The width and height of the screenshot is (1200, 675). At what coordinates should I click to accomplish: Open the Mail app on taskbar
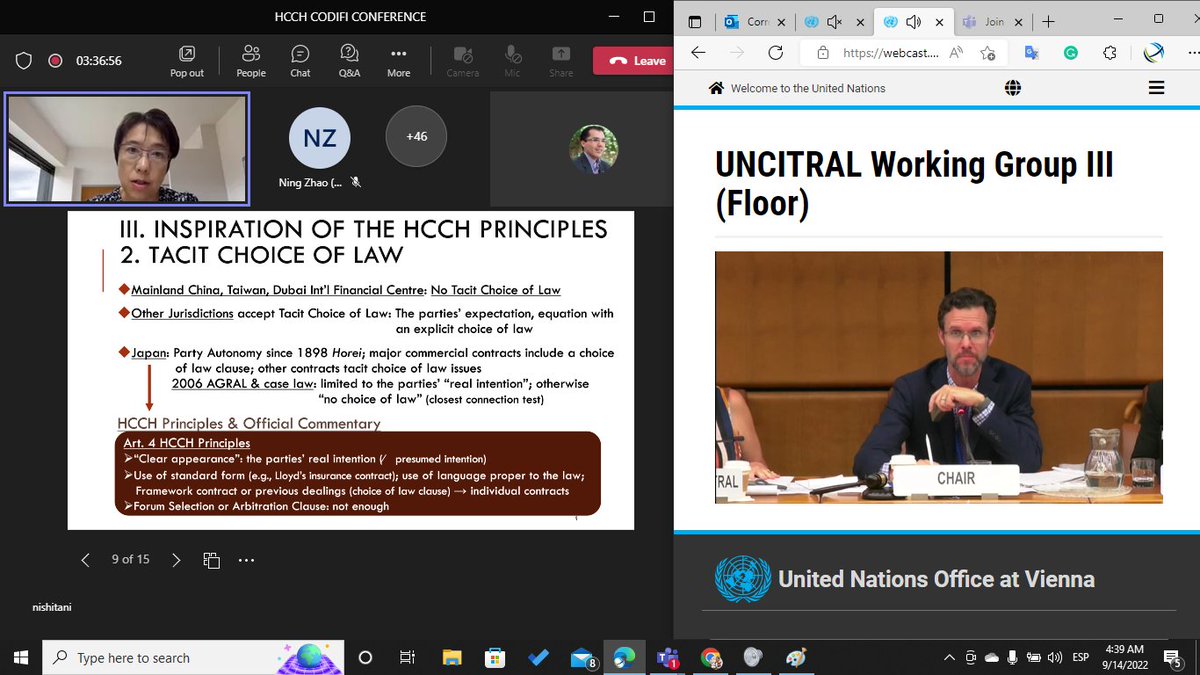(x=582, y=657)
